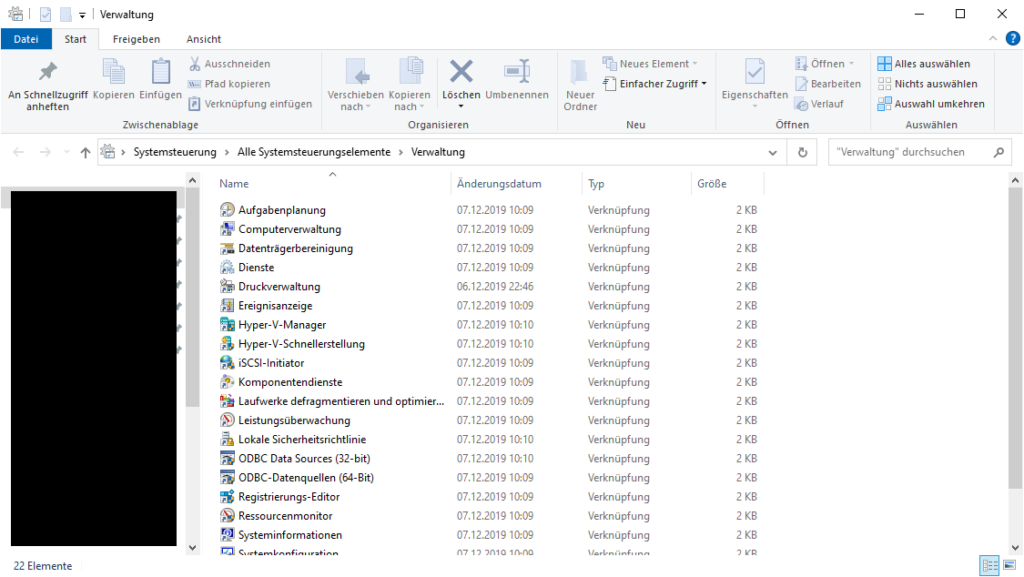Click the Systeminformationen icon
Viewport: 1024px width, 577px height.
click(227, 535)
